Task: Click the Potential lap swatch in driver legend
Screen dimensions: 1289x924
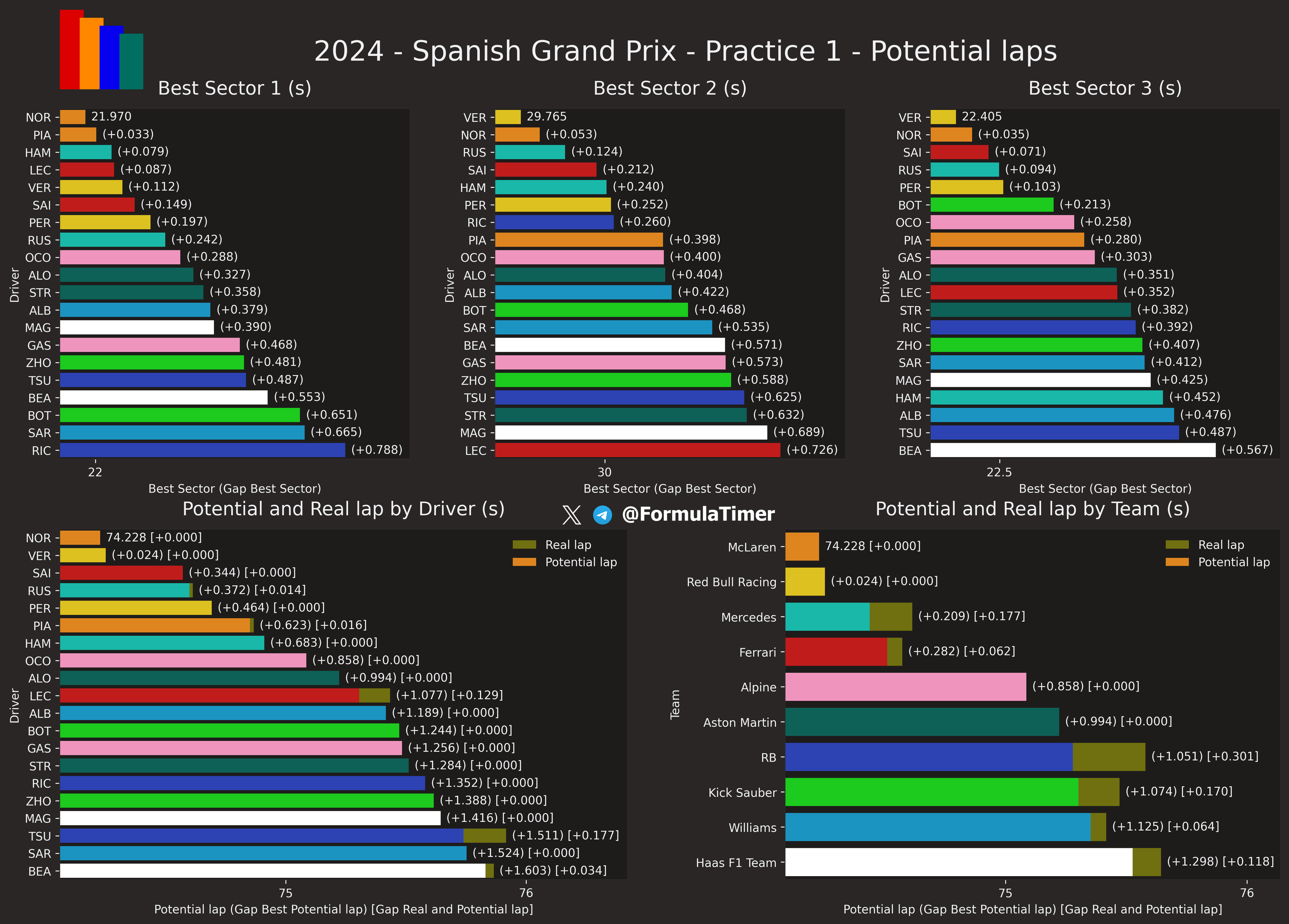Action: tap(524, 562)
